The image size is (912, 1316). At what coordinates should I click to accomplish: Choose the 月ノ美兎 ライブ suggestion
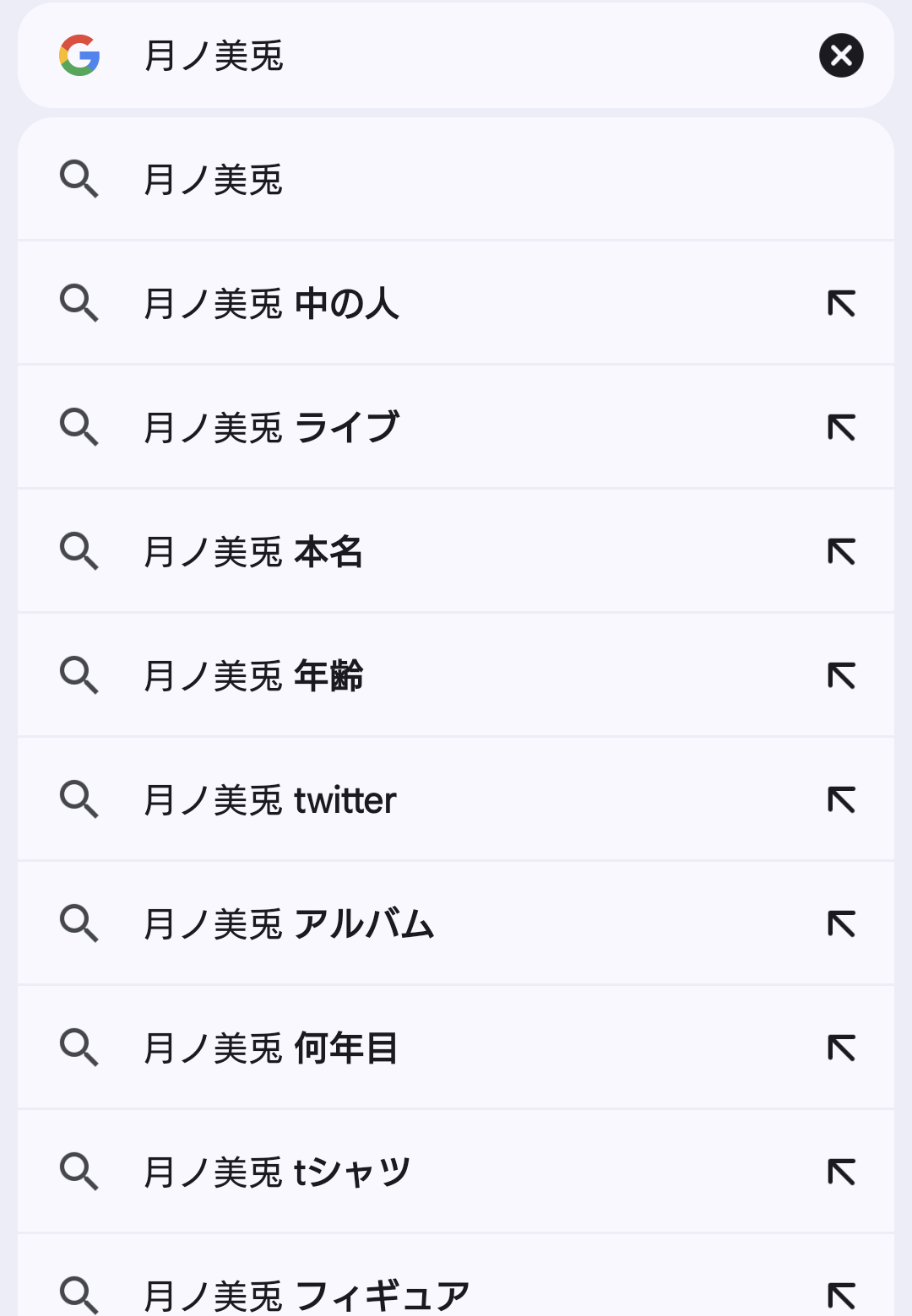pos(456,428)
